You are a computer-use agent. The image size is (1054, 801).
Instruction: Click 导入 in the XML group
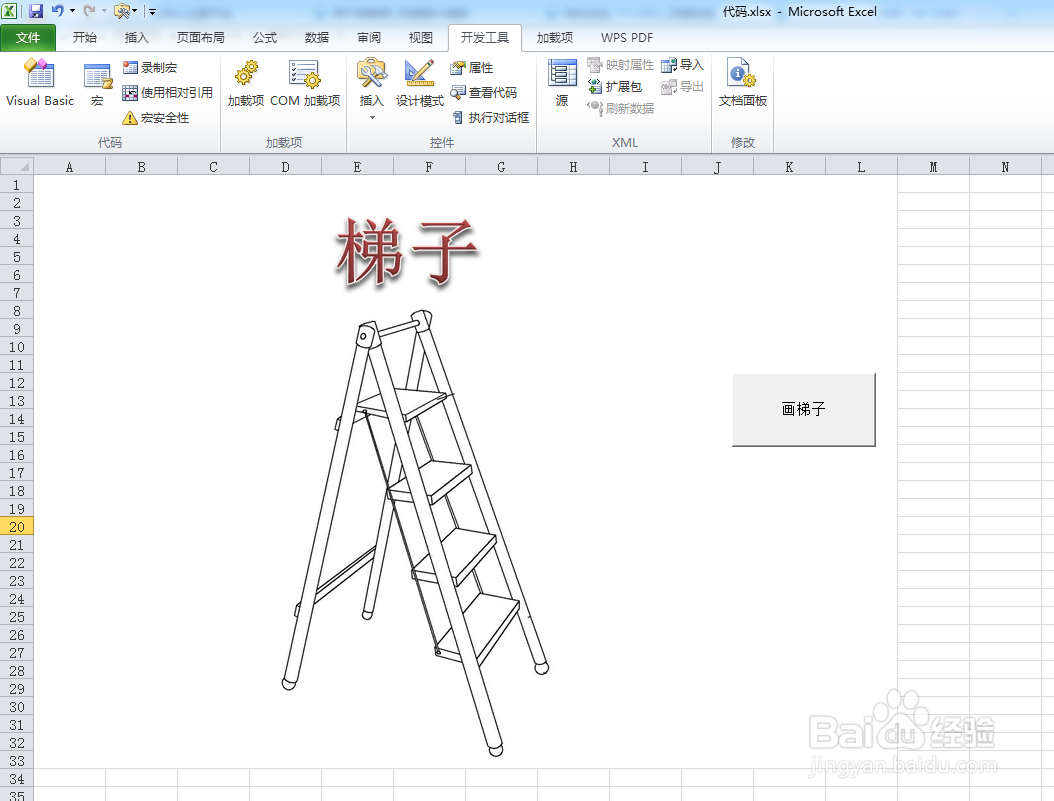point(684,63)
